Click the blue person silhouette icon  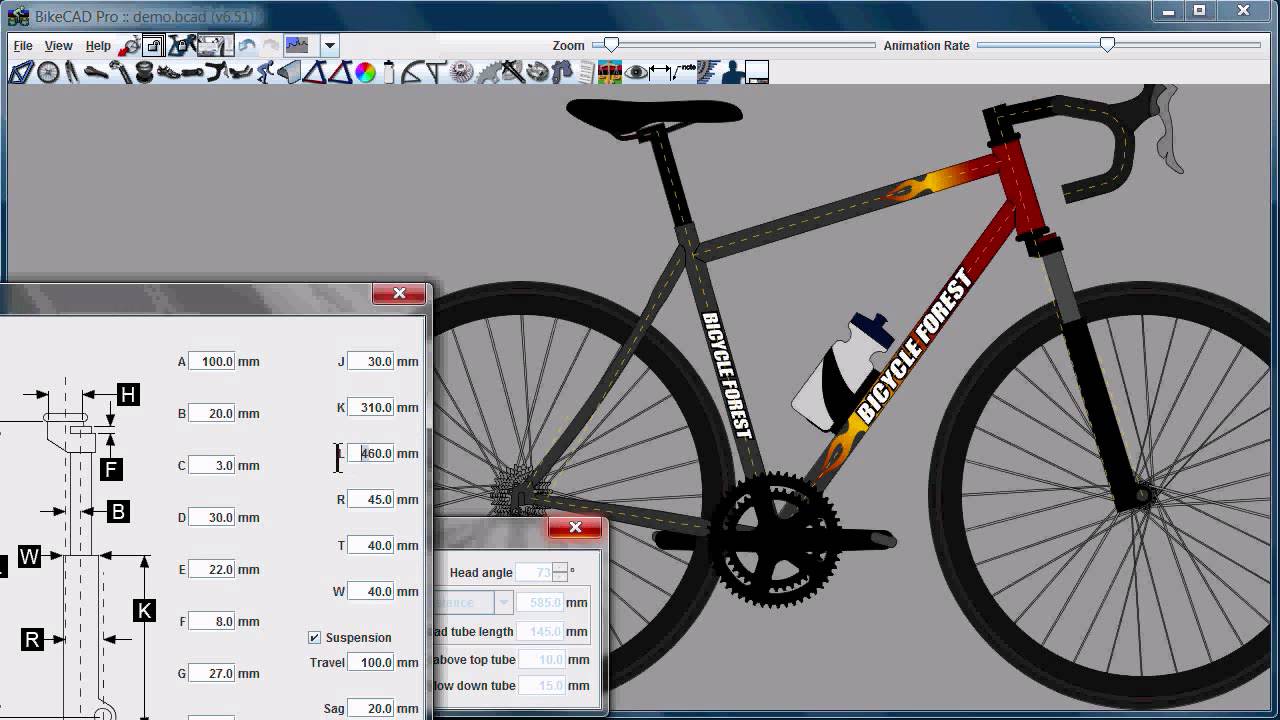click(732, 72)
